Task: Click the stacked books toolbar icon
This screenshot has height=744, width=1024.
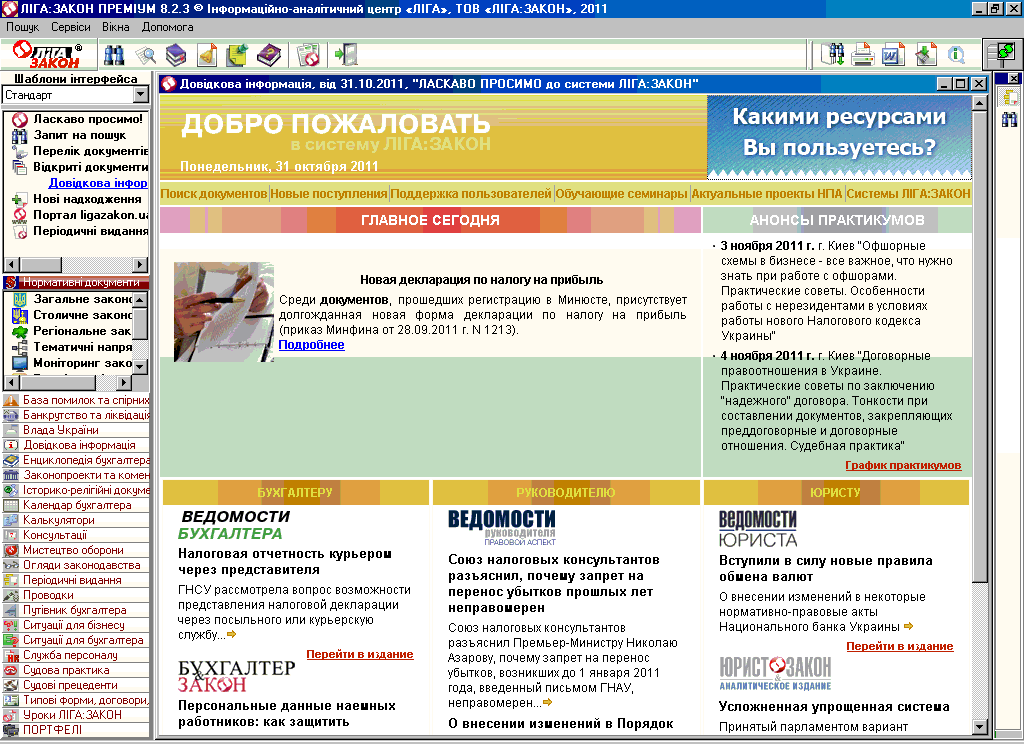Action: click(176, 55)
